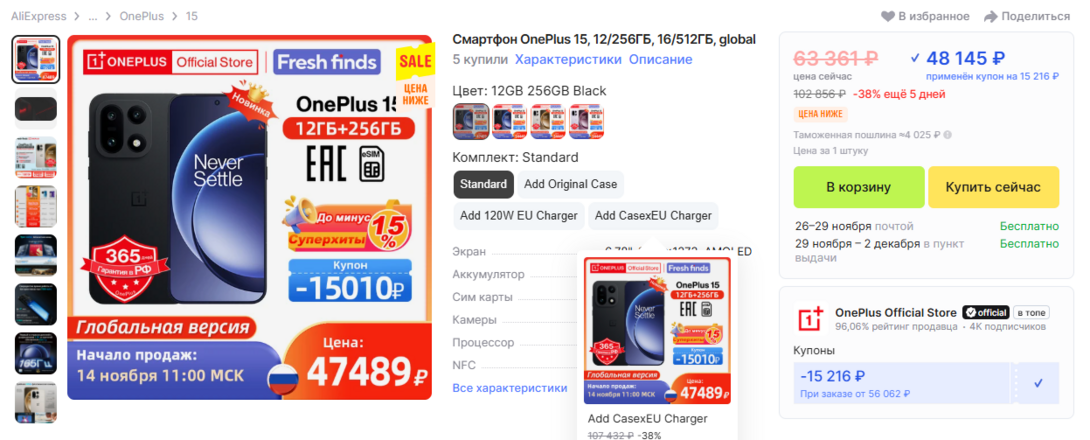Select the first 12GB 256GB Black color swatch
The image size is (1090, 440).
tap(471, 121)
